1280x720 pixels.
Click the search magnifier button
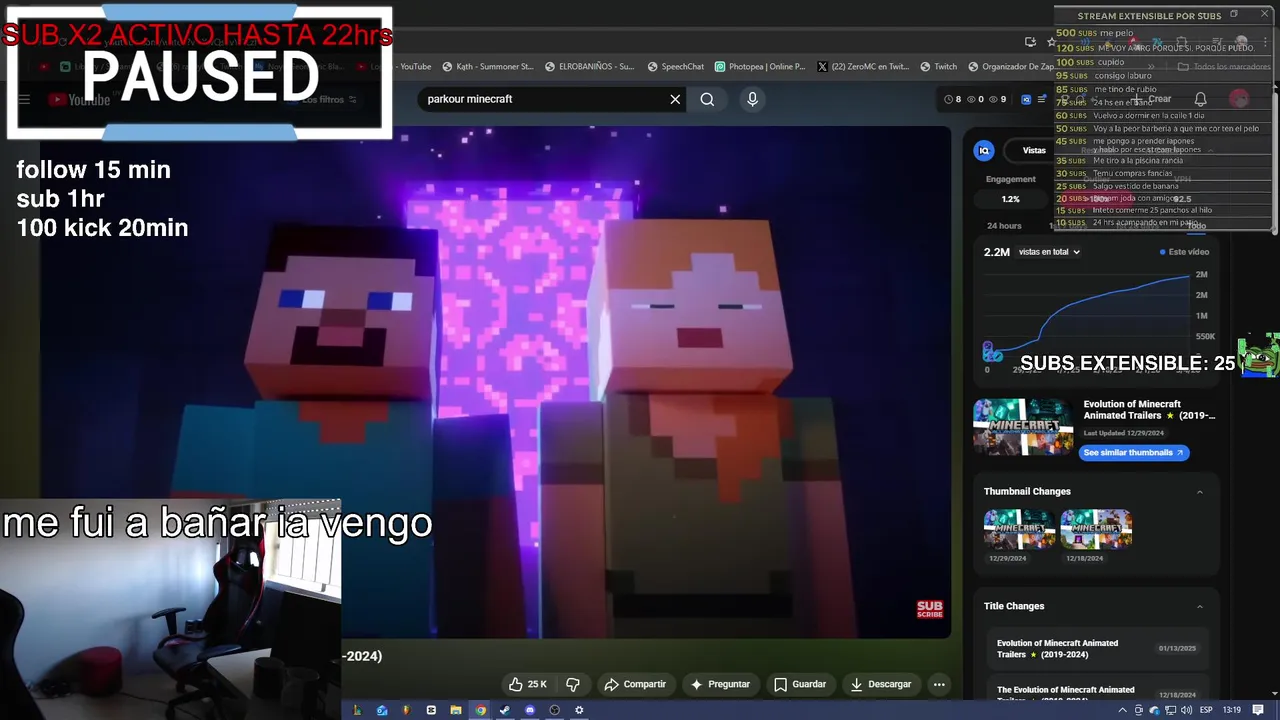[707, 99]
